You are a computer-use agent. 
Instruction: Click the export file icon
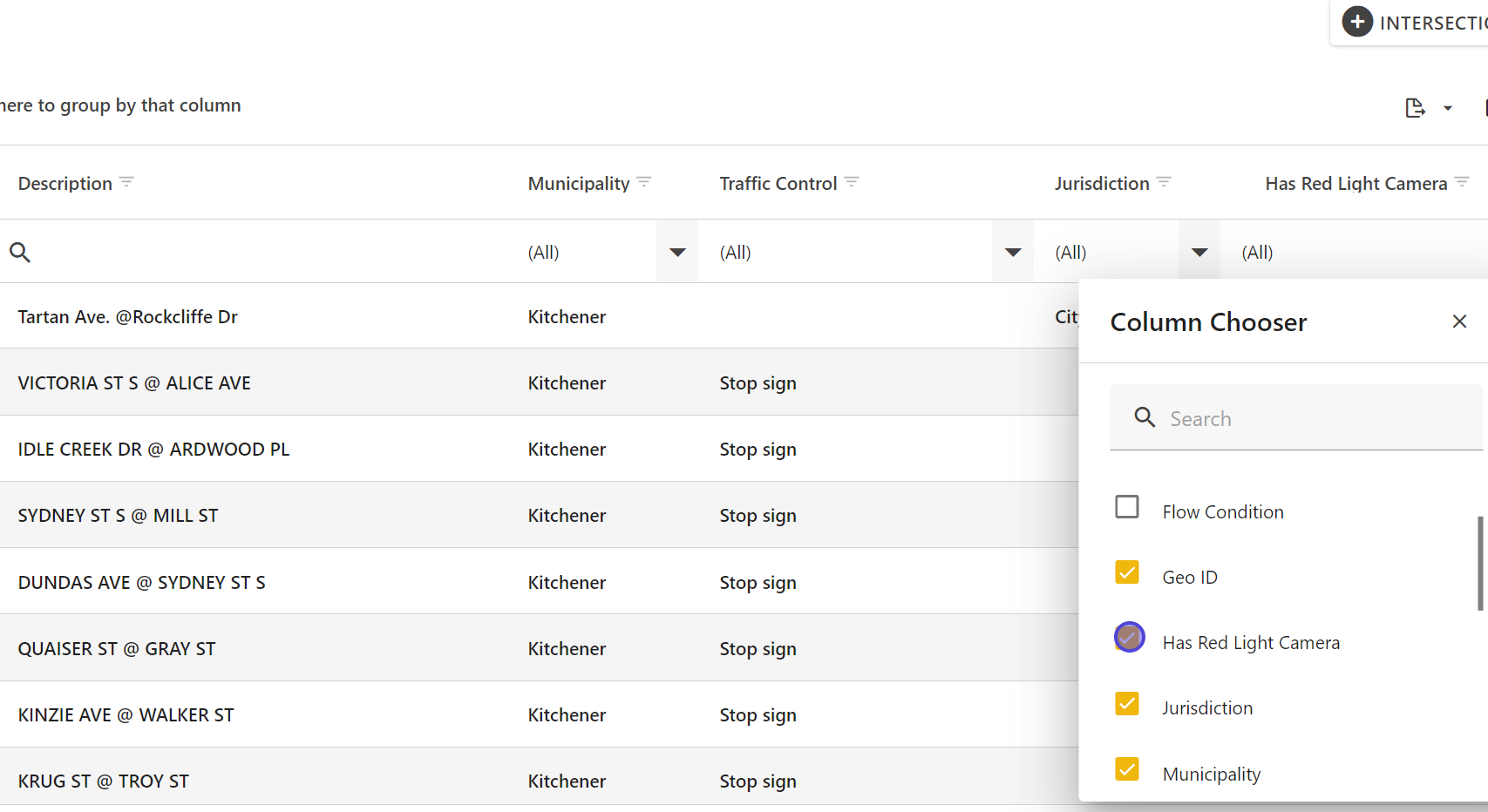pos(1415,108)
